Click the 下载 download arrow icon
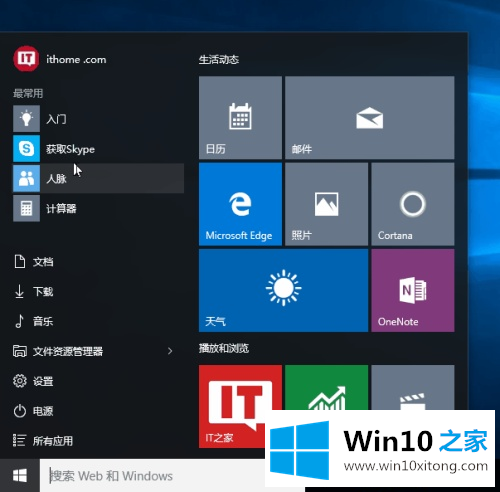500x492 pixels. click(19, 291)
